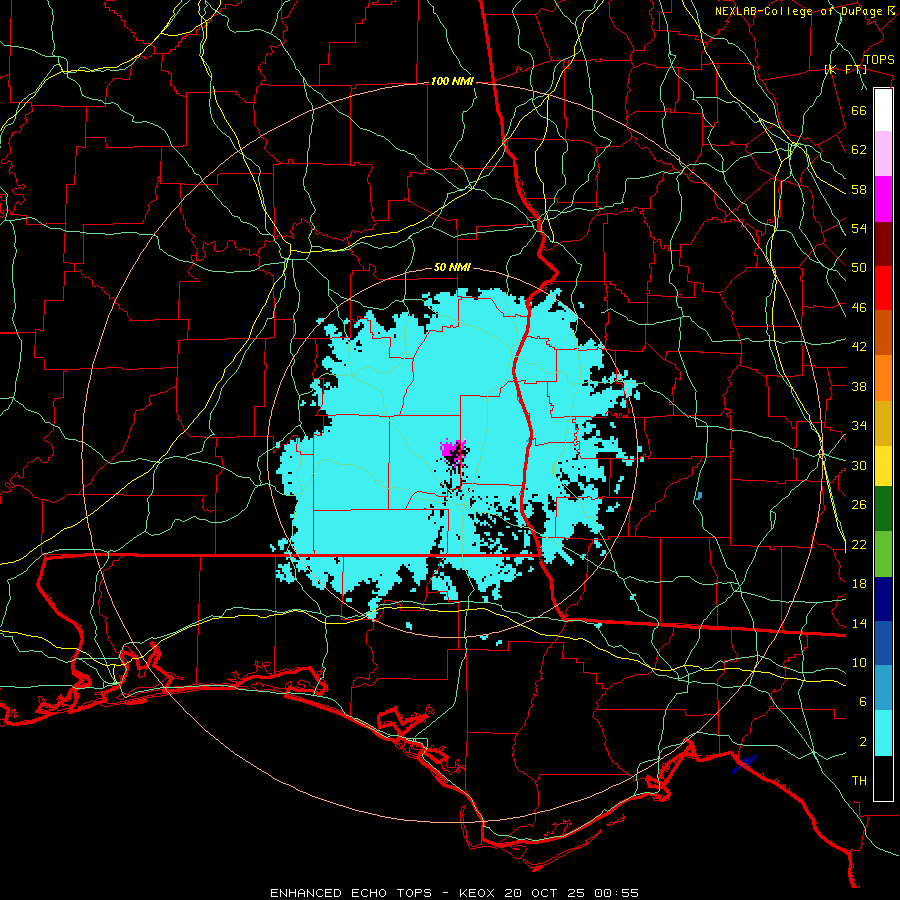Click the KEOX station identifier

click(x=478, y=893)
